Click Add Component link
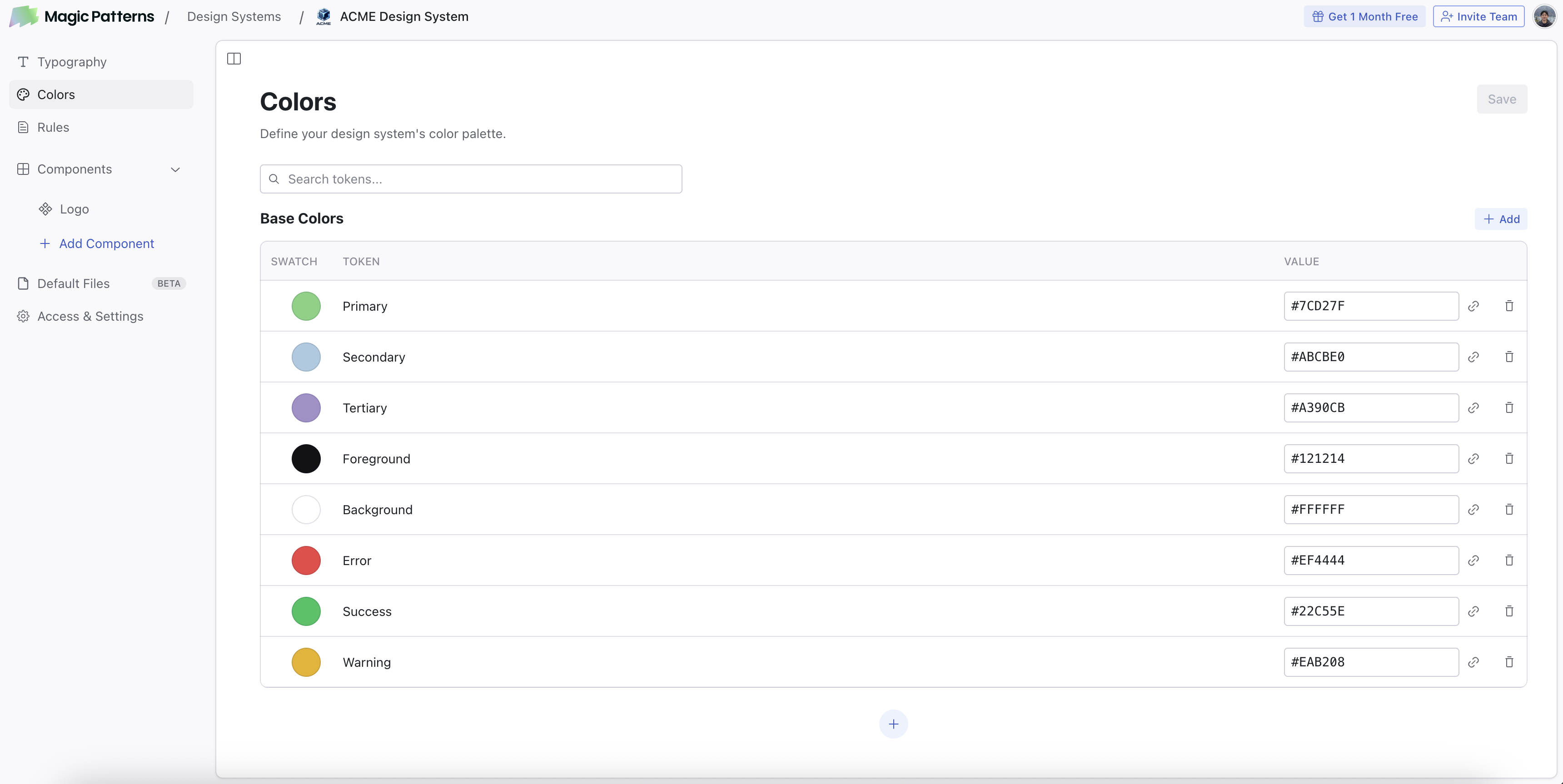1563x784 pixels. pyautogui.click(x=106, y=244)
